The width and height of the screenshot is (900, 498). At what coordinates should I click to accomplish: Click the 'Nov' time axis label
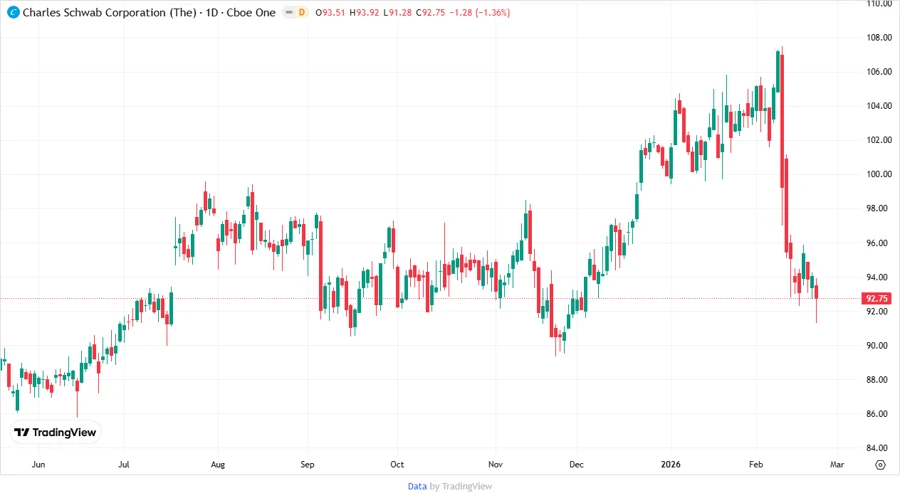point(495,464)
